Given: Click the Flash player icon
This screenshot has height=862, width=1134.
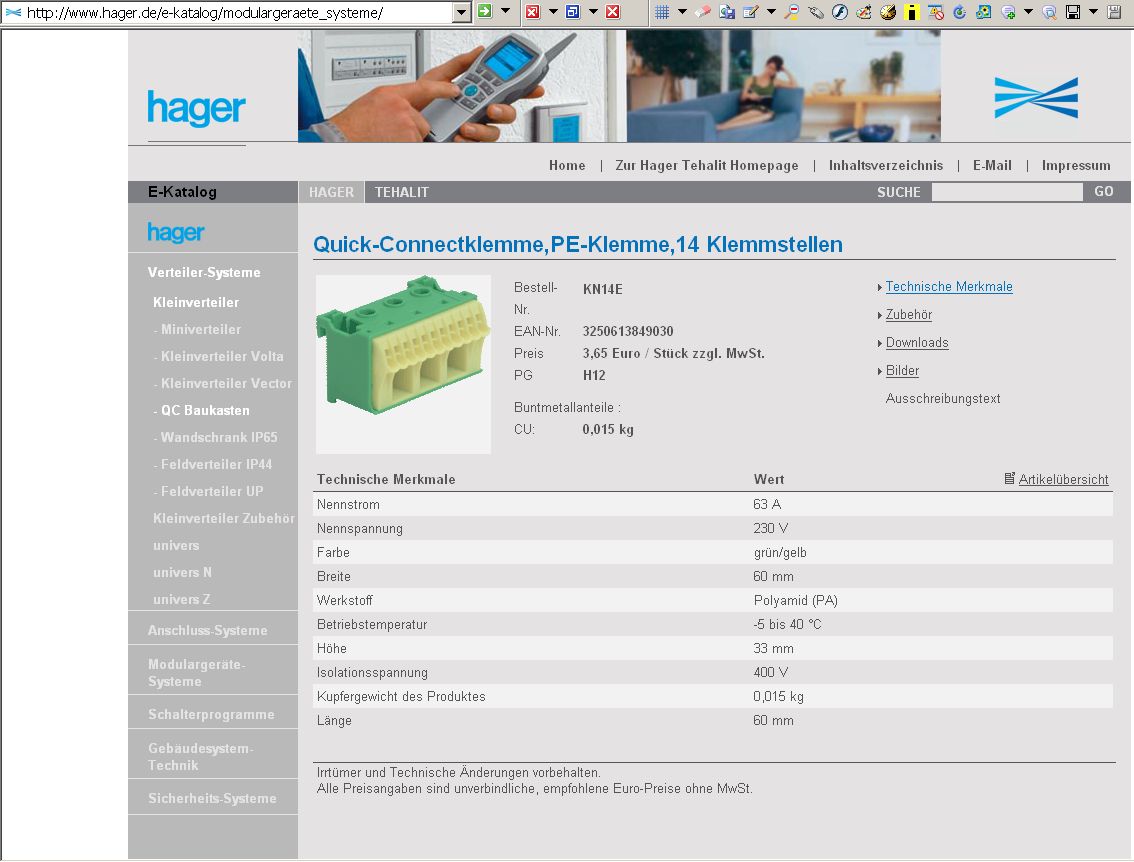Looking at the screenshot, I should coord(840,12).
